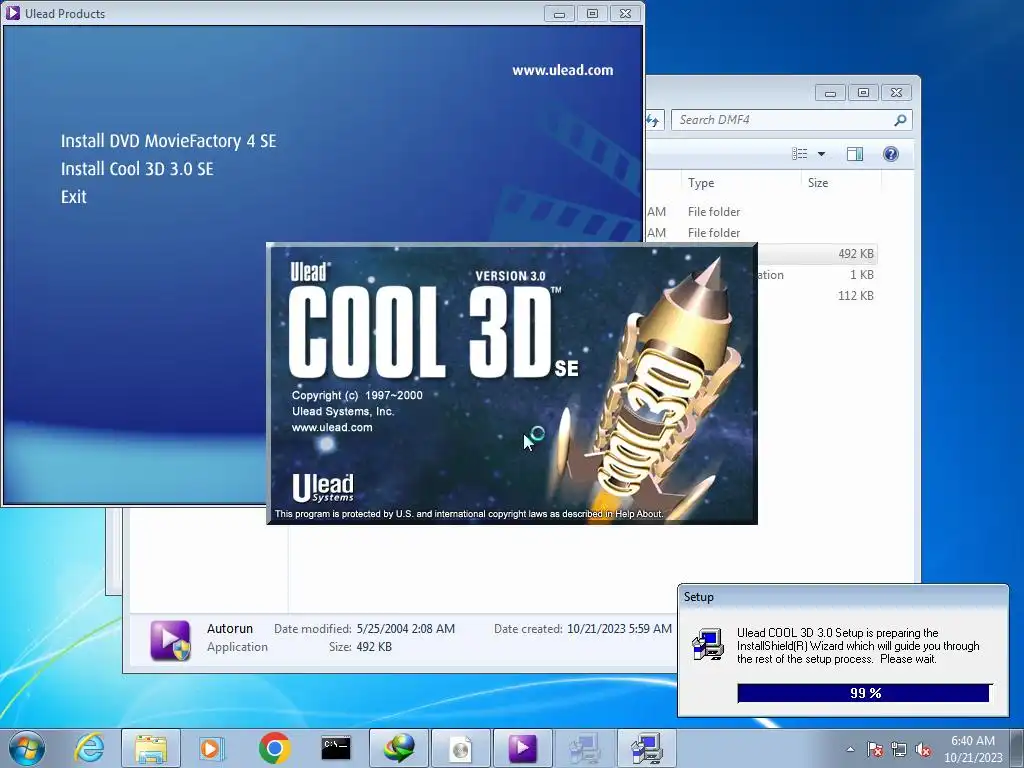The width and height of the screenshot is (1024, 768).
Task: Click Install Cool 3D 3.0 SE
Action: tap(137, 169)
